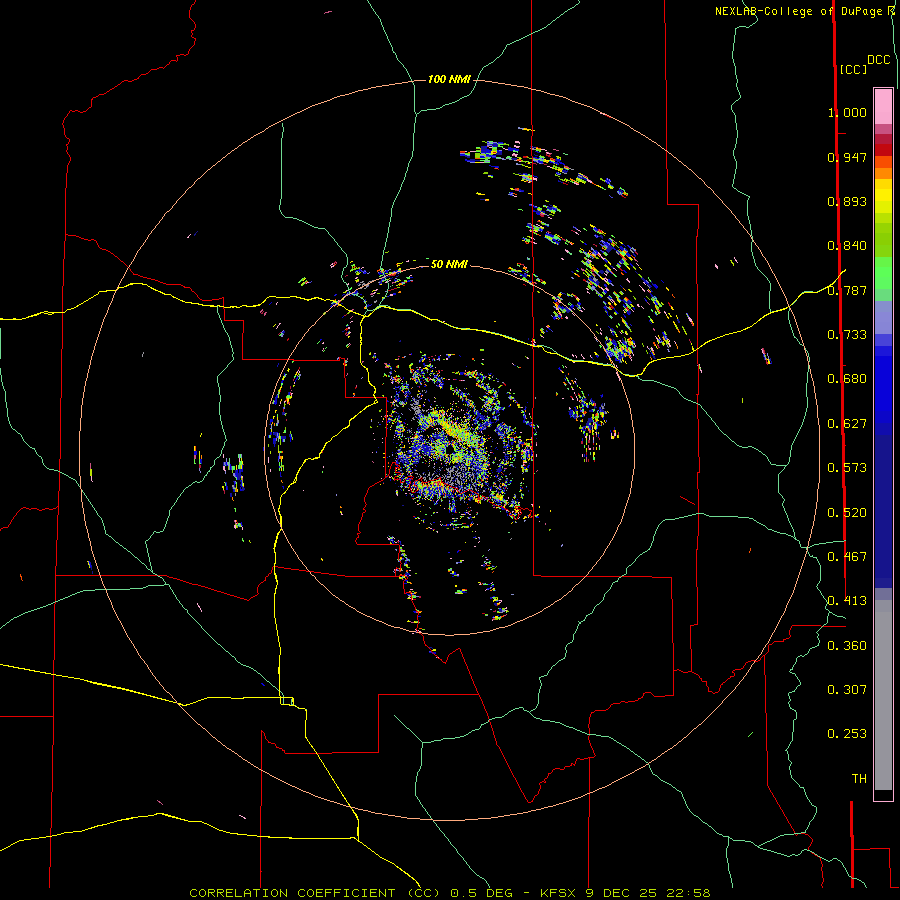
Task: Click the TH threshold label
Action: tap(859, 779)
